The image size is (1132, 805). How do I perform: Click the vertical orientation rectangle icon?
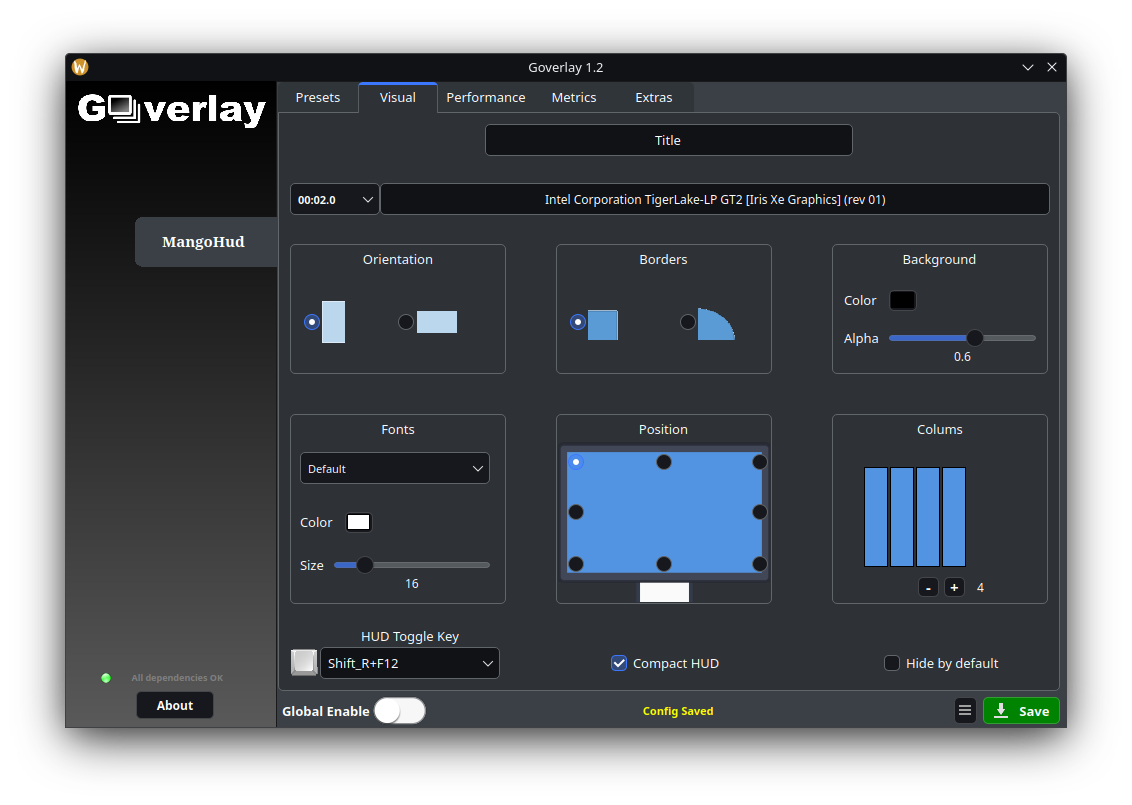click(x=333, y=322)
